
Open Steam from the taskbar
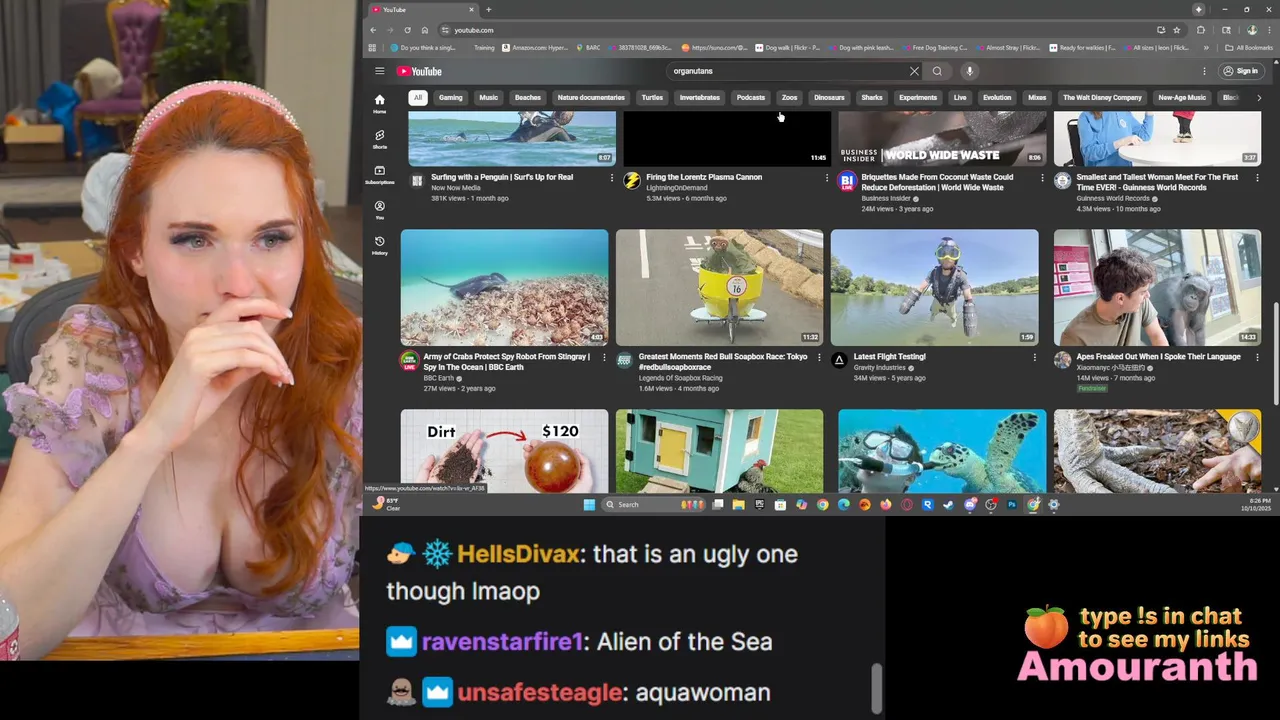[949, 504]
